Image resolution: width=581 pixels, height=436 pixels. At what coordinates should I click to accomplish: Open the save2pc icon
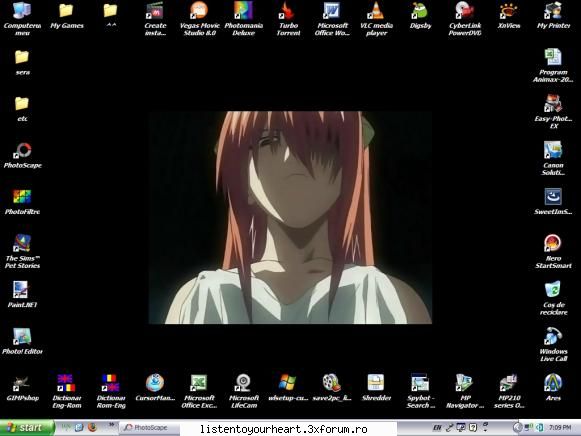click(x=332, y=388)
